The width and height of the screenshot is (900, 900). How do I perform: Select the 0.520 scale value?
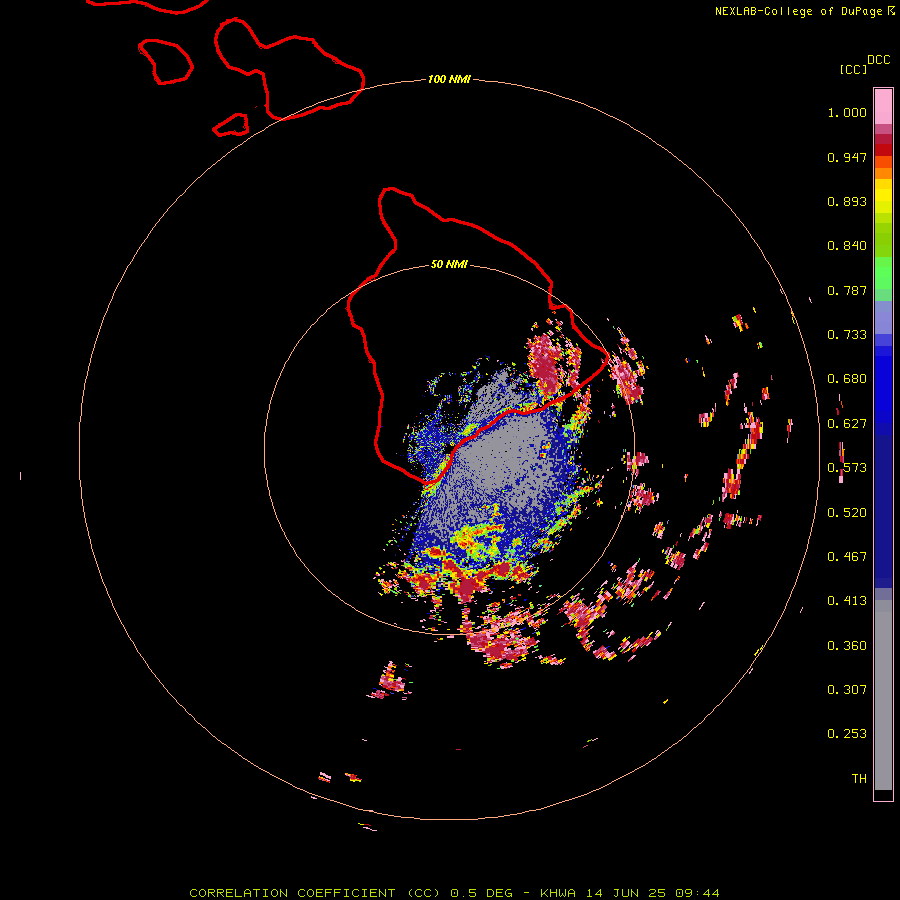coord(847,513)
